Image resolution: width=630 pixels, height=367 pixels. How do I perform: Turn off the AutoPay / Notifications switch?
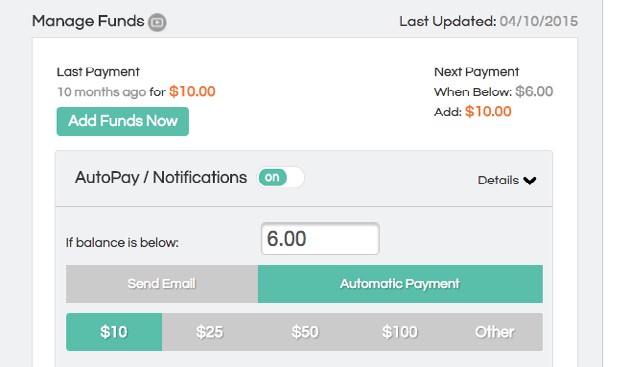click(280, 177)
